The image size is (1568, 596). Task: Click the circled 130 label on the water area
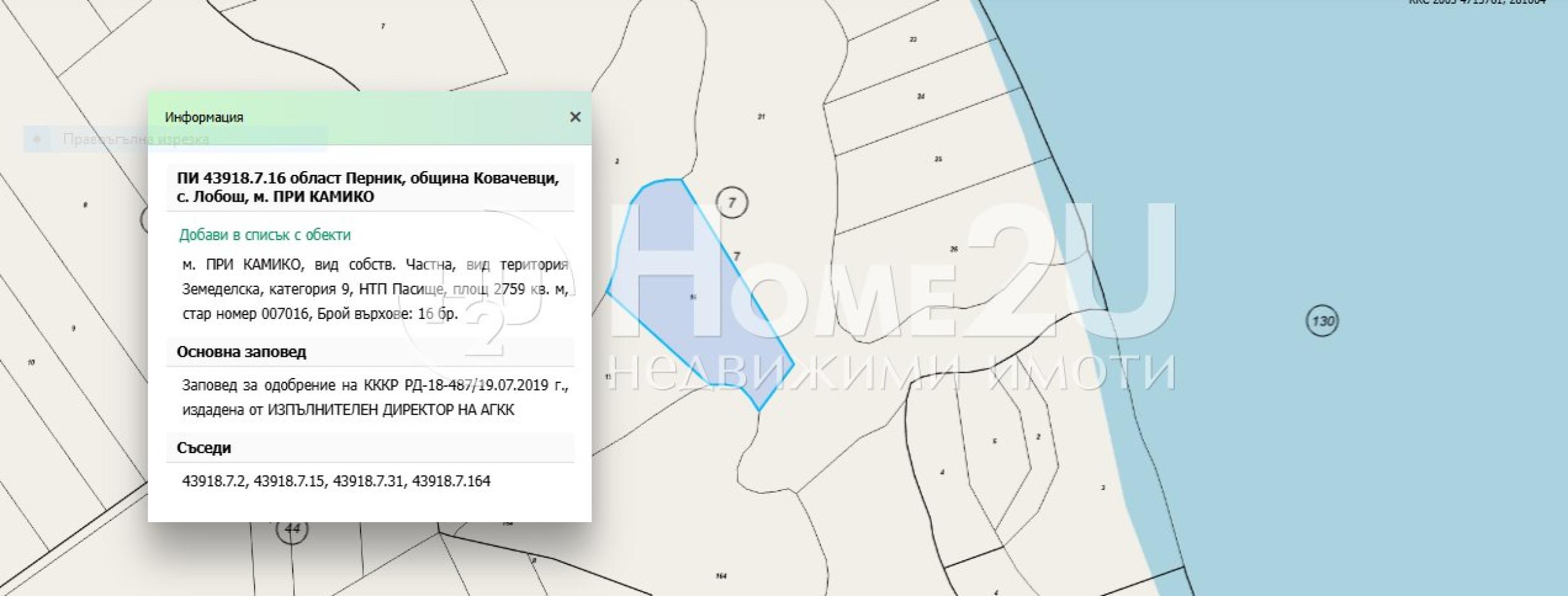point(1322,321)
